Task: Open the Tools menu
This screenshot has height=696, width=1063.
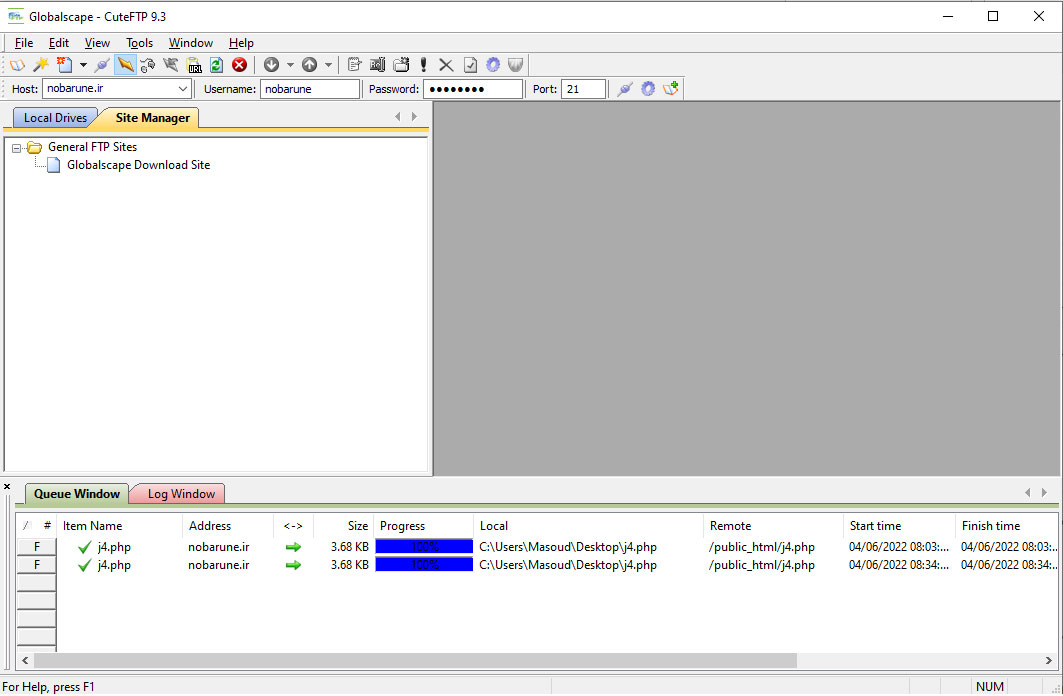Action: 139,43
